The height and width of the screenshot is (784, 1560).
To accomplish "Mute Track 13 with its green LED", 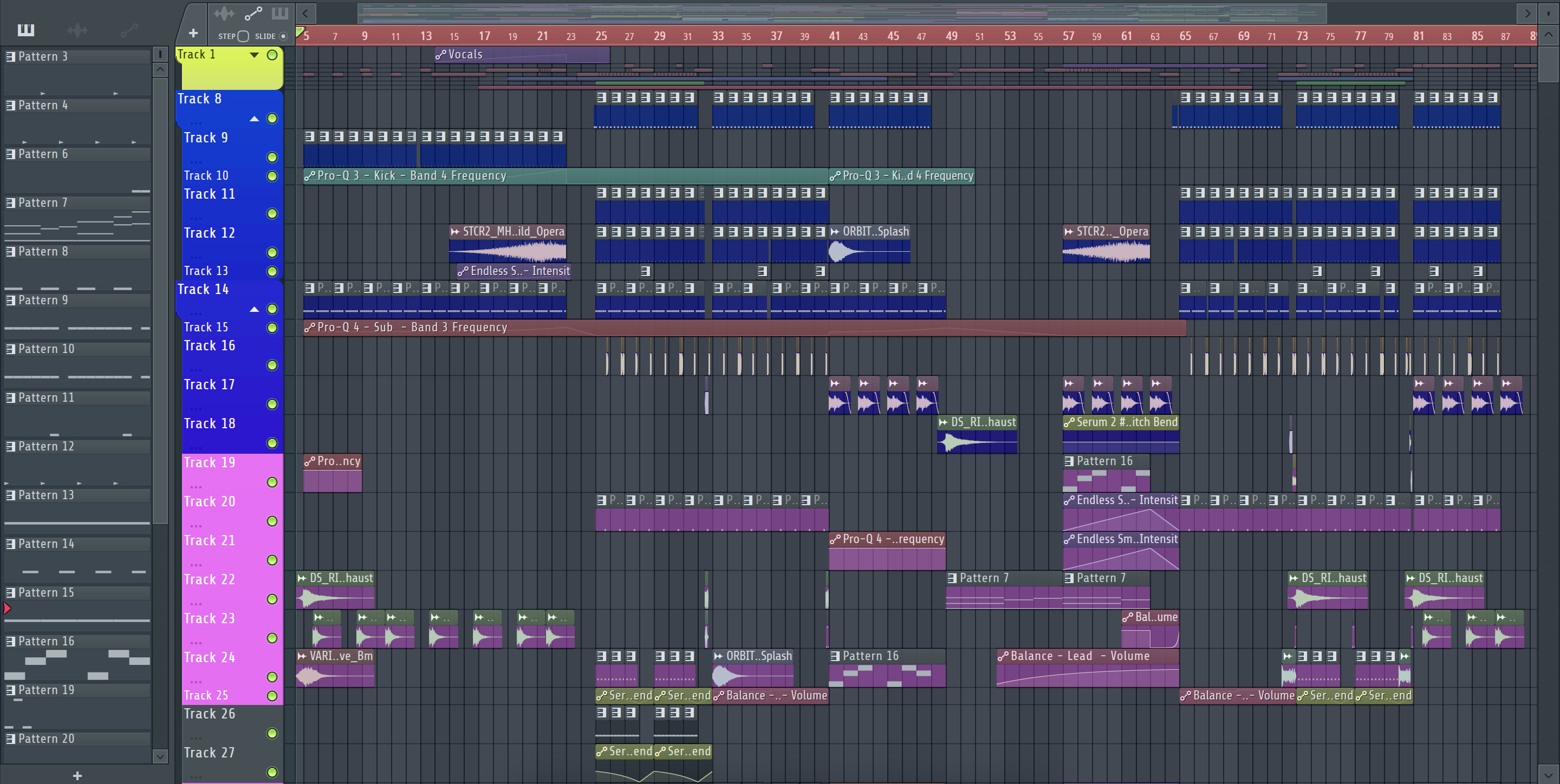I will (272, 271).
